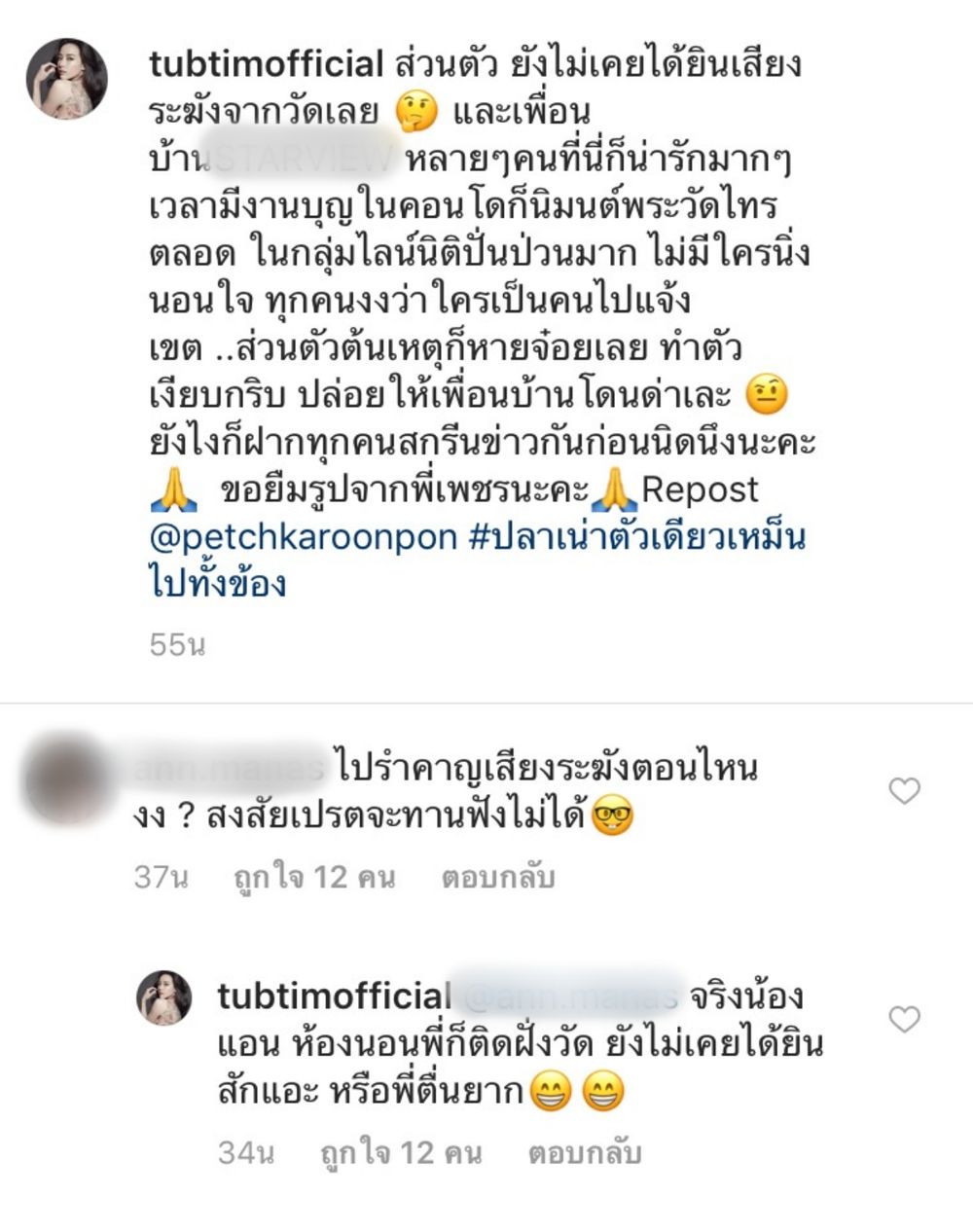Tap ตอบกลับ under tubtimofficial's reply
This screenshot has width=973, height=1232.
tap(584, 1153)
